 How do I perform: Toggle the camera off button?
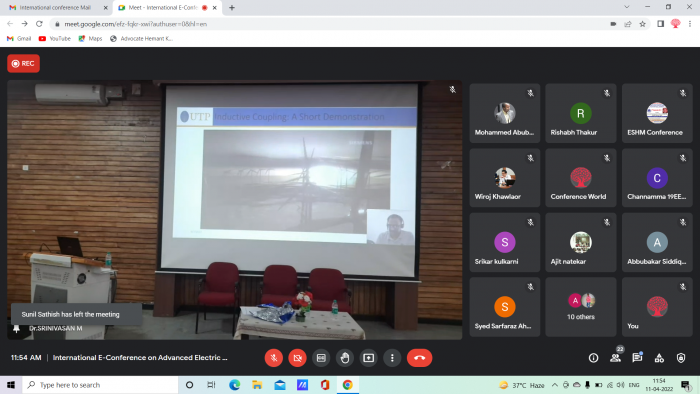tap(297, 358)
